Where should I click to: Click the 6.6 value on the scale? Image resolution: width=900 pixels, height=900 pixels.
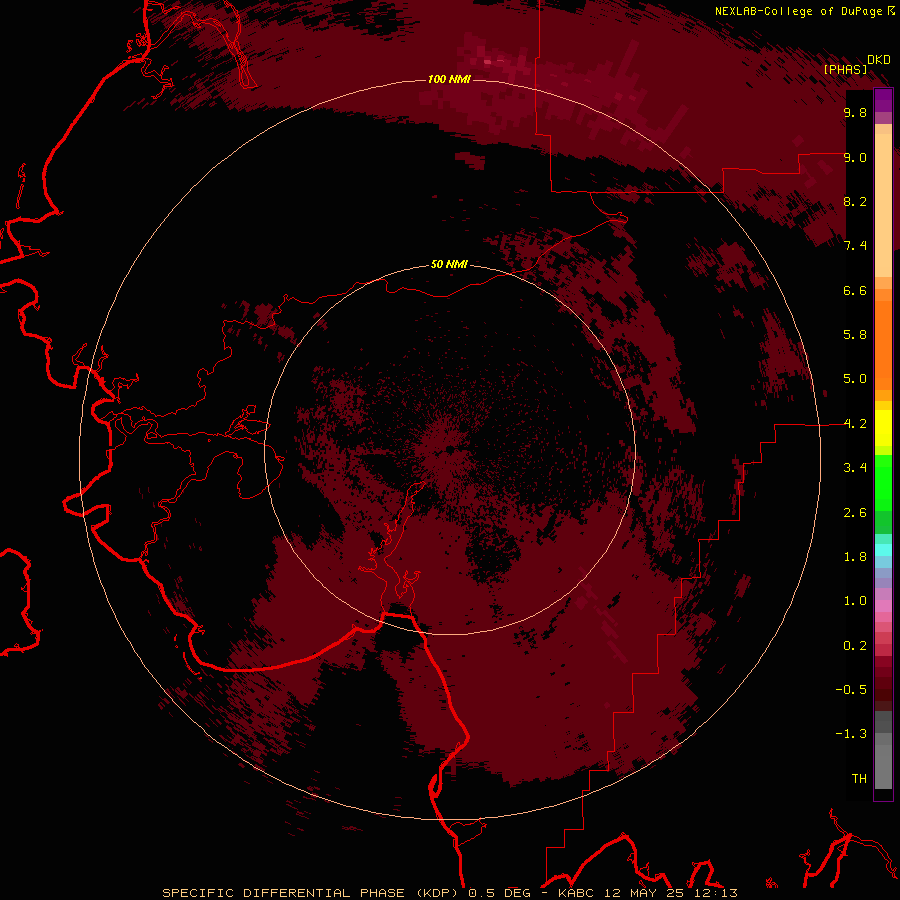(x=855, y=290)
